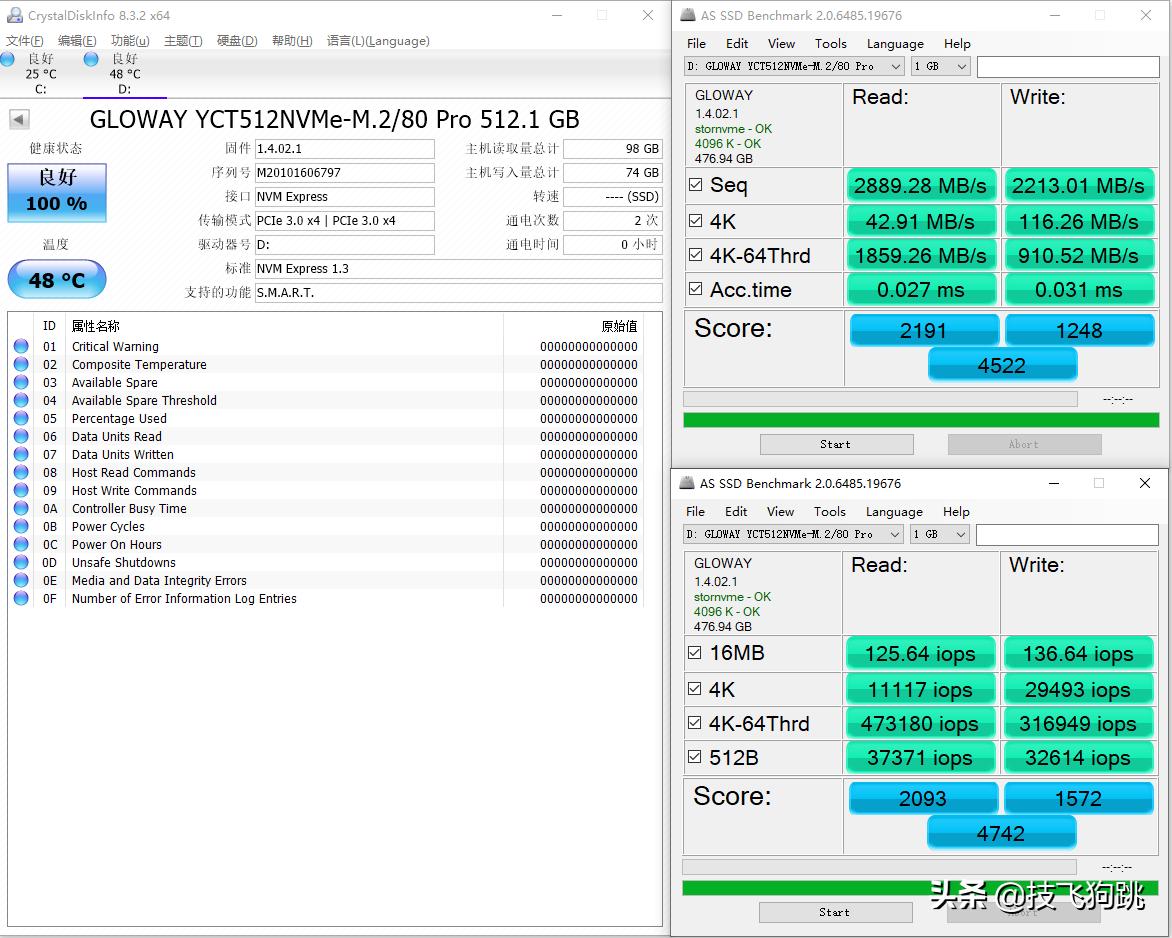
Task: Click CrystalDiskInfo title bar app icon
Action: (x=14, y=15)
